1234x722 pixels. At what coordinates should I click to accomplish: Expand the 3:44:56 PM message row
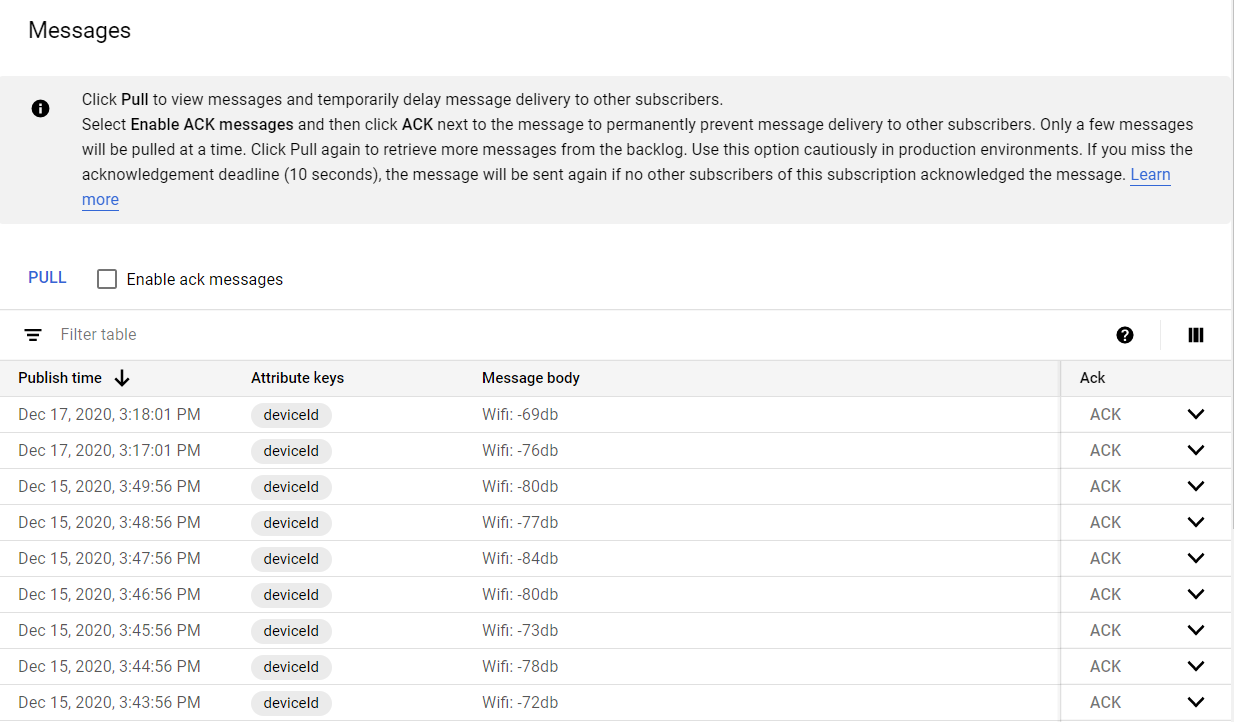click(1196, 667)
